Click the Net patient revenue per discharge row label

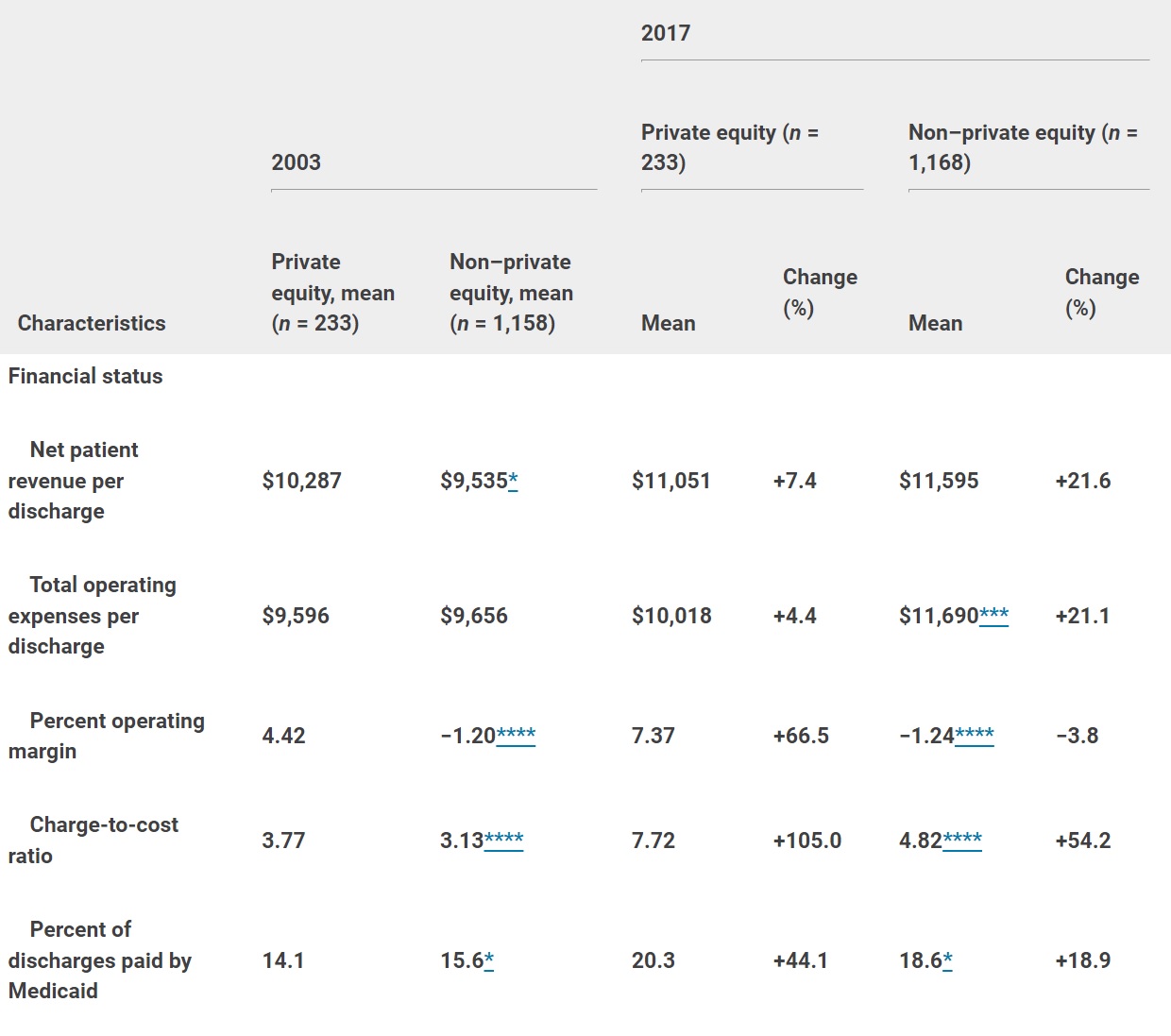pos(73,481)
